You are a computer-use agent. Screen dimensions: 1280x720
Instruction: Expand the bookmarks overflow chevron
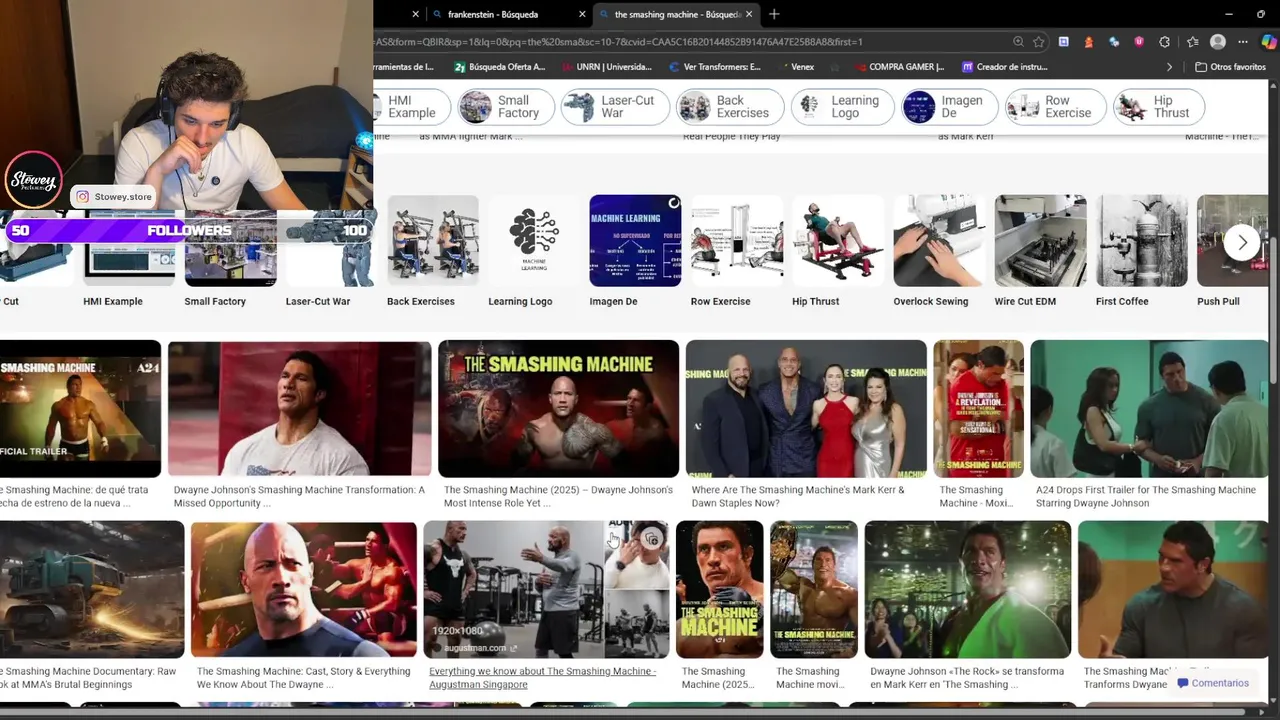(x=1169, y=67)
